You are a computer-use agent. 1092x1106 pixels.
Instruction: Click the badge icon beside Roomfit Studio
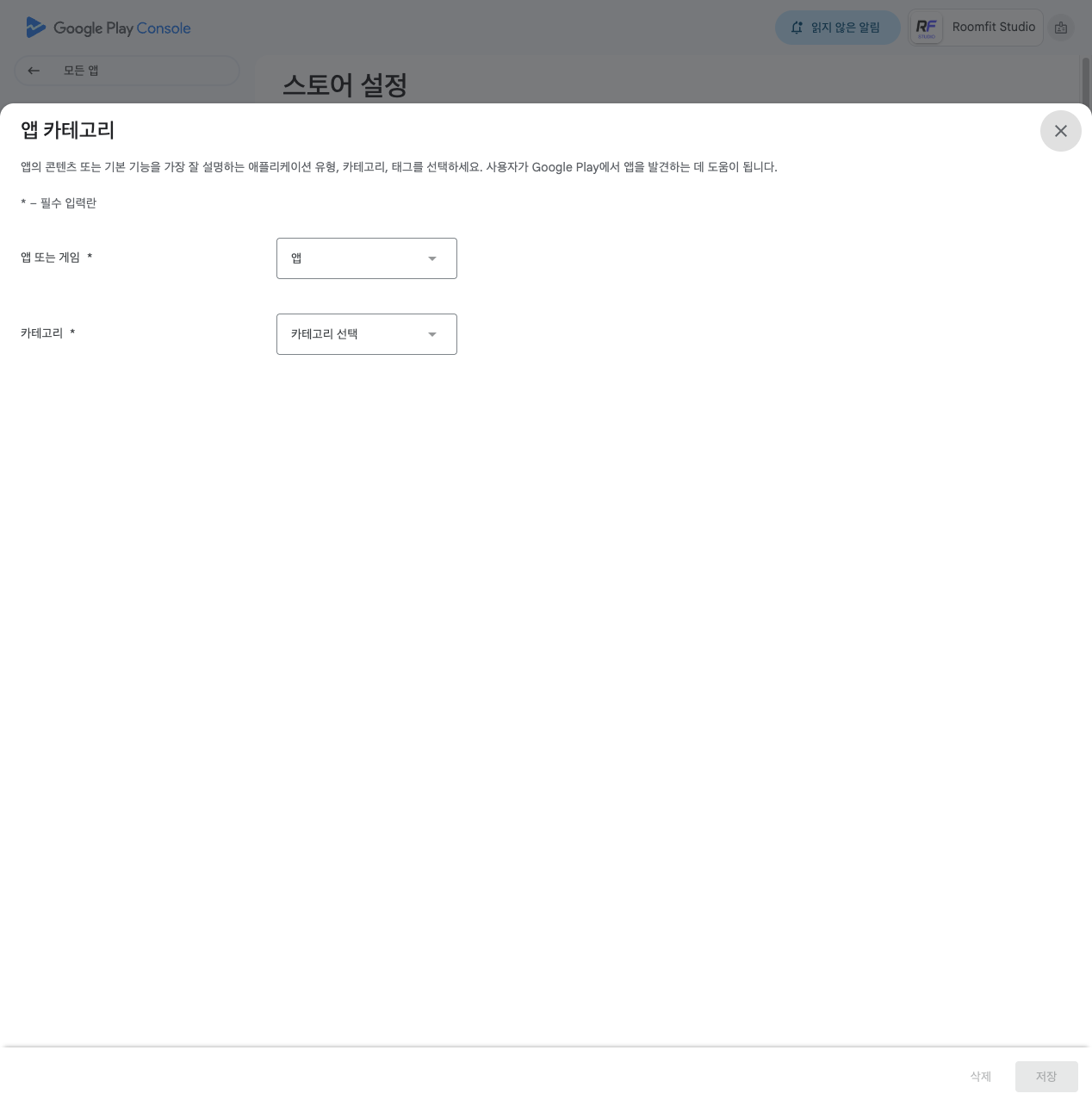(1061, 28)
